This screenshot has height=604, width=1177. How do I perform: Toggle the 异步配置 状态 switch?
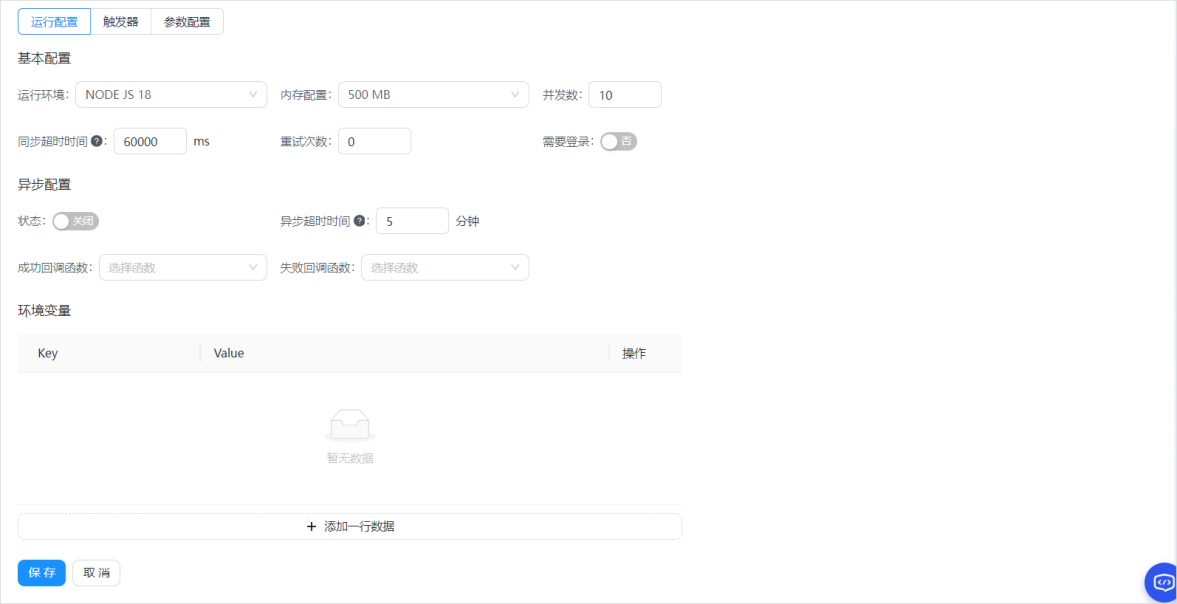click(76, 221)
